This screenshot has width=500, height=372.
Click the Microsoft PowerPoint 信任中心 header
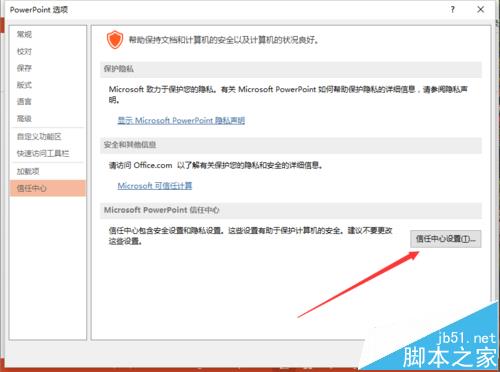tap(291, 210)
